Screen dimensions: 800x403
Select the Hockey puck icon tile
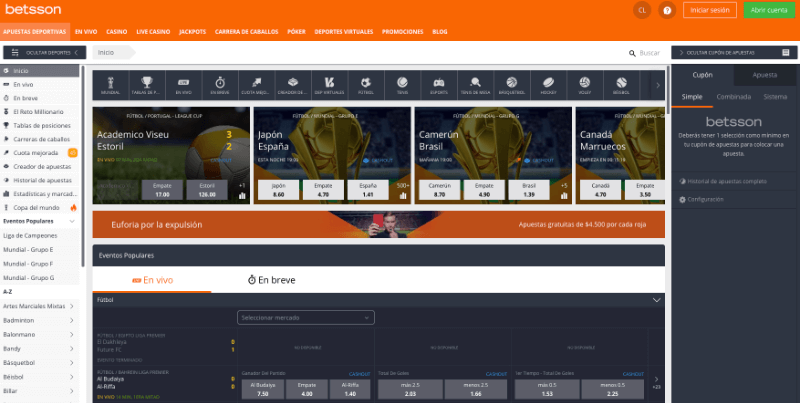click(x=548, y=85)
